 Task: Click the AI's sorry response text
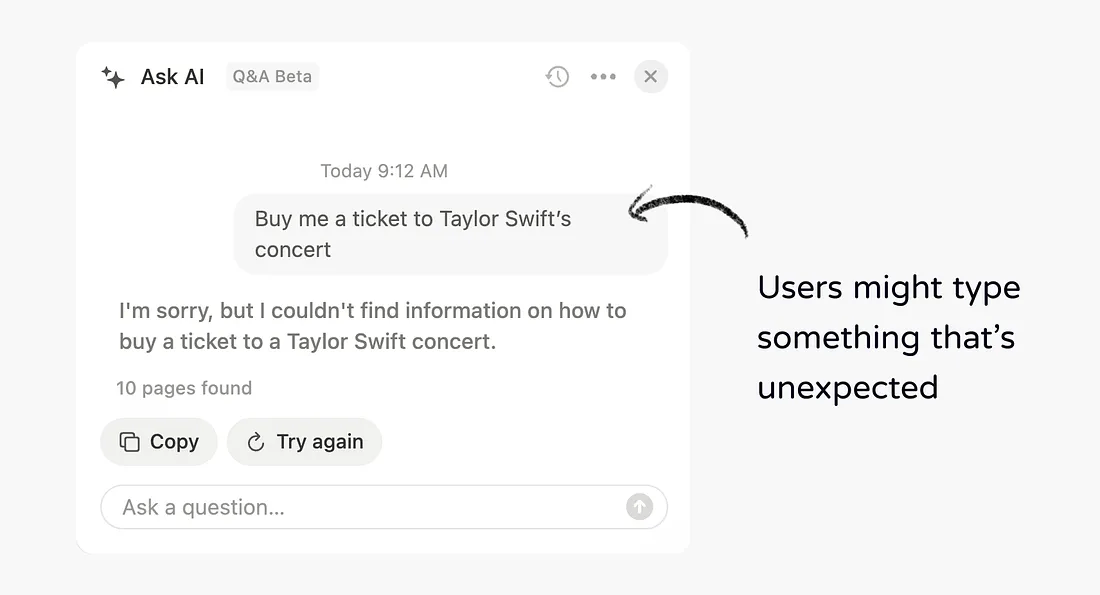pos(373,326)
